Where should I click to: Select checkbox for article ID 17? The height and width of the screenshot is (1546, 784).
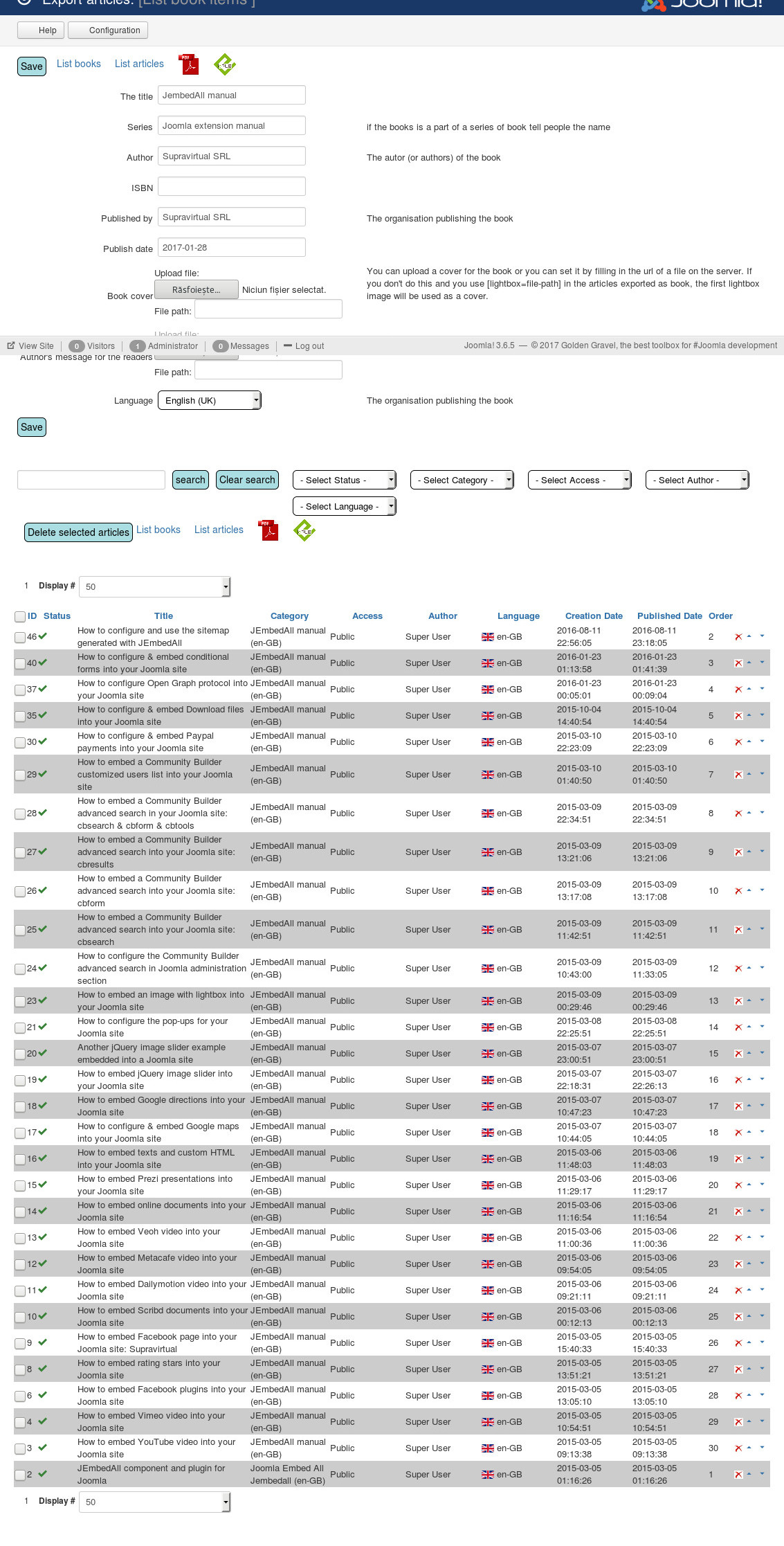pyautogui.click(x=20, y=1133)
